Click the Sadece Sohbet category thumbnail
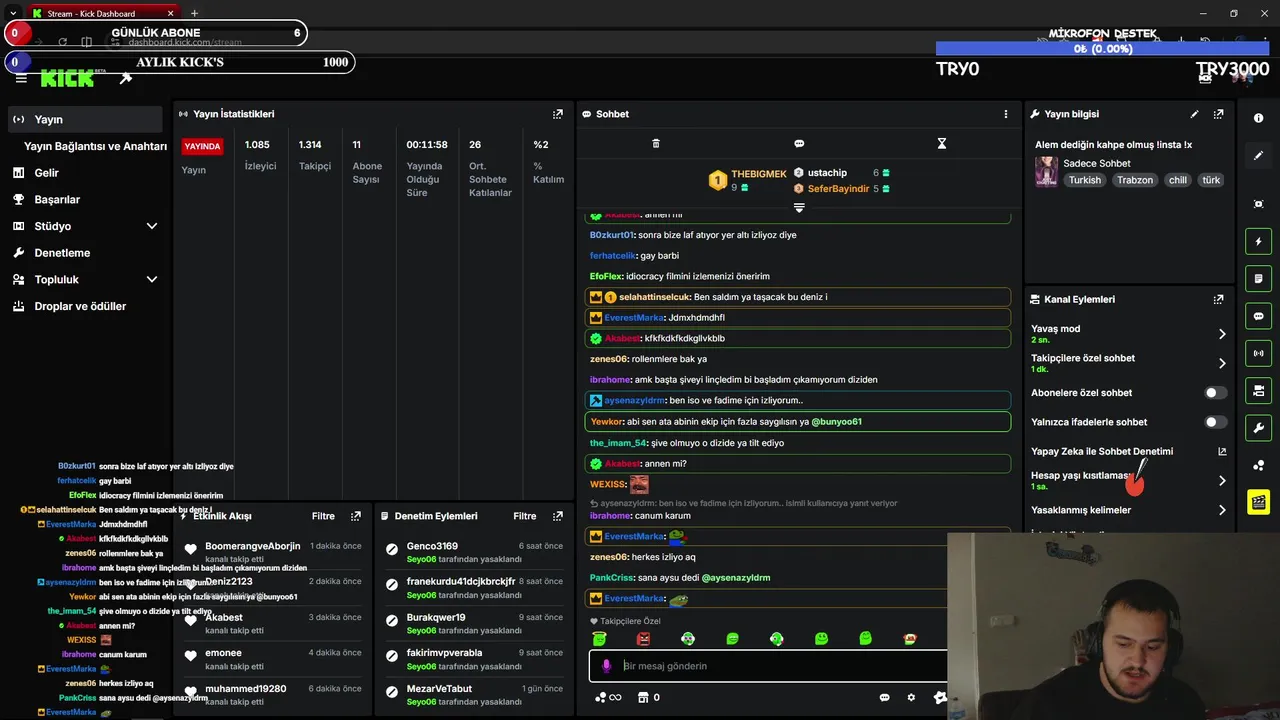Viewport: 1280px width, 720px height. (x=1046, y=171)
